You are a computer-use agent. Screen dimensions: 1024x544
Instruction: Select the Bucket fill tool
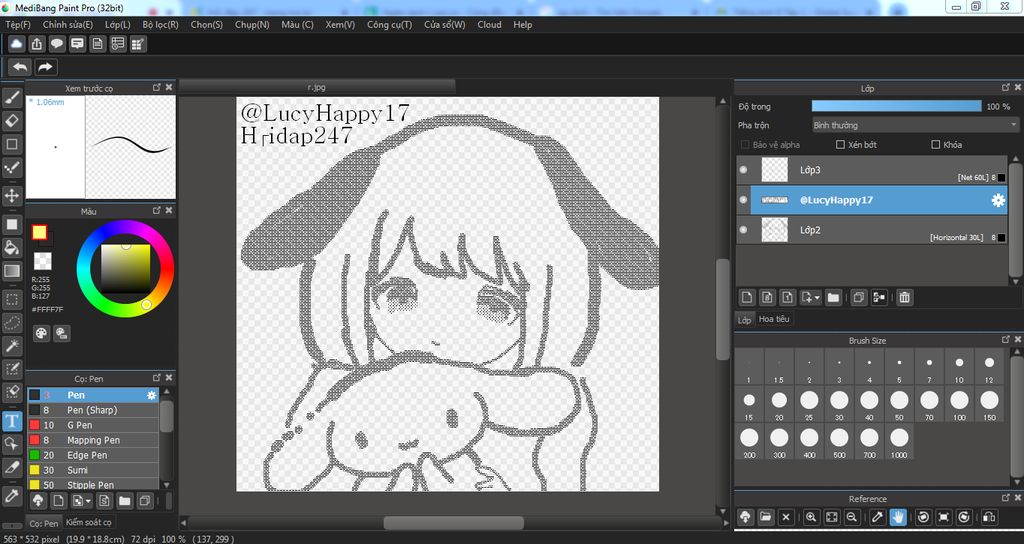pos(12,248)
